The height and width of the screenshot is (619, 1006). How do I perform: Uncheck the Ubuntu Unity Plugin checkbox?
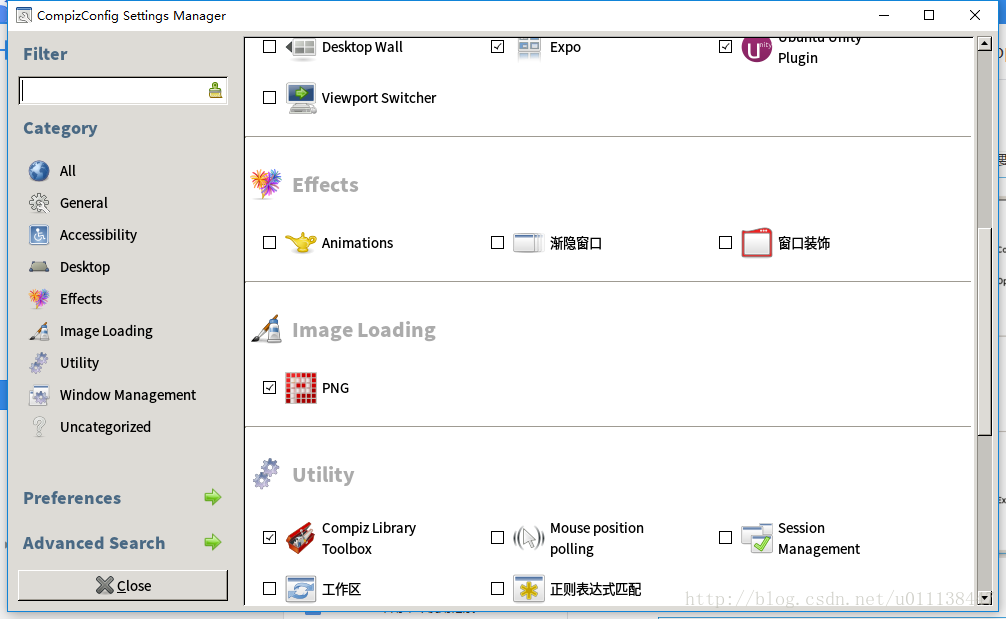point(725,47)
